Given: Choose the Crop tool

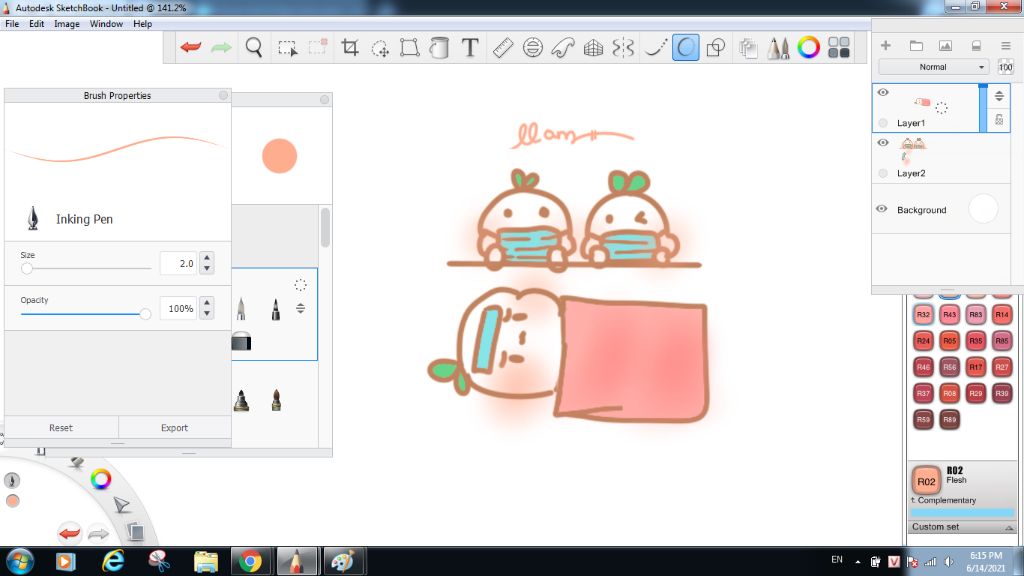Looking at the screenshot, I should coord(350,47).
